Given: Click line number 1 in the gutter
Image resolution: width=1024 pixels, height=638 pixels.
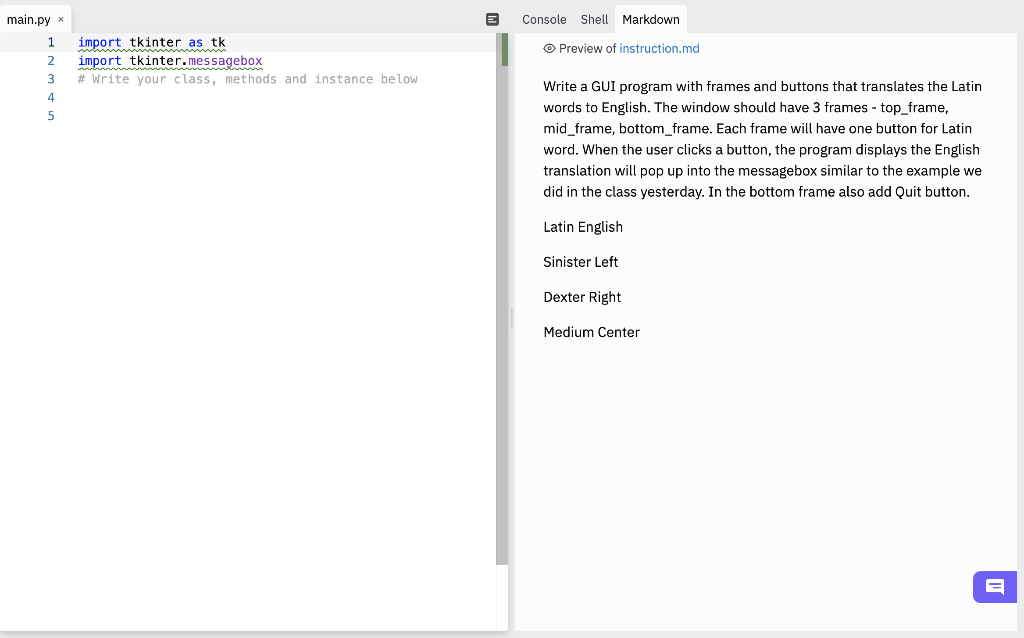Looking at the screenshot, I should tap(51, 42).
